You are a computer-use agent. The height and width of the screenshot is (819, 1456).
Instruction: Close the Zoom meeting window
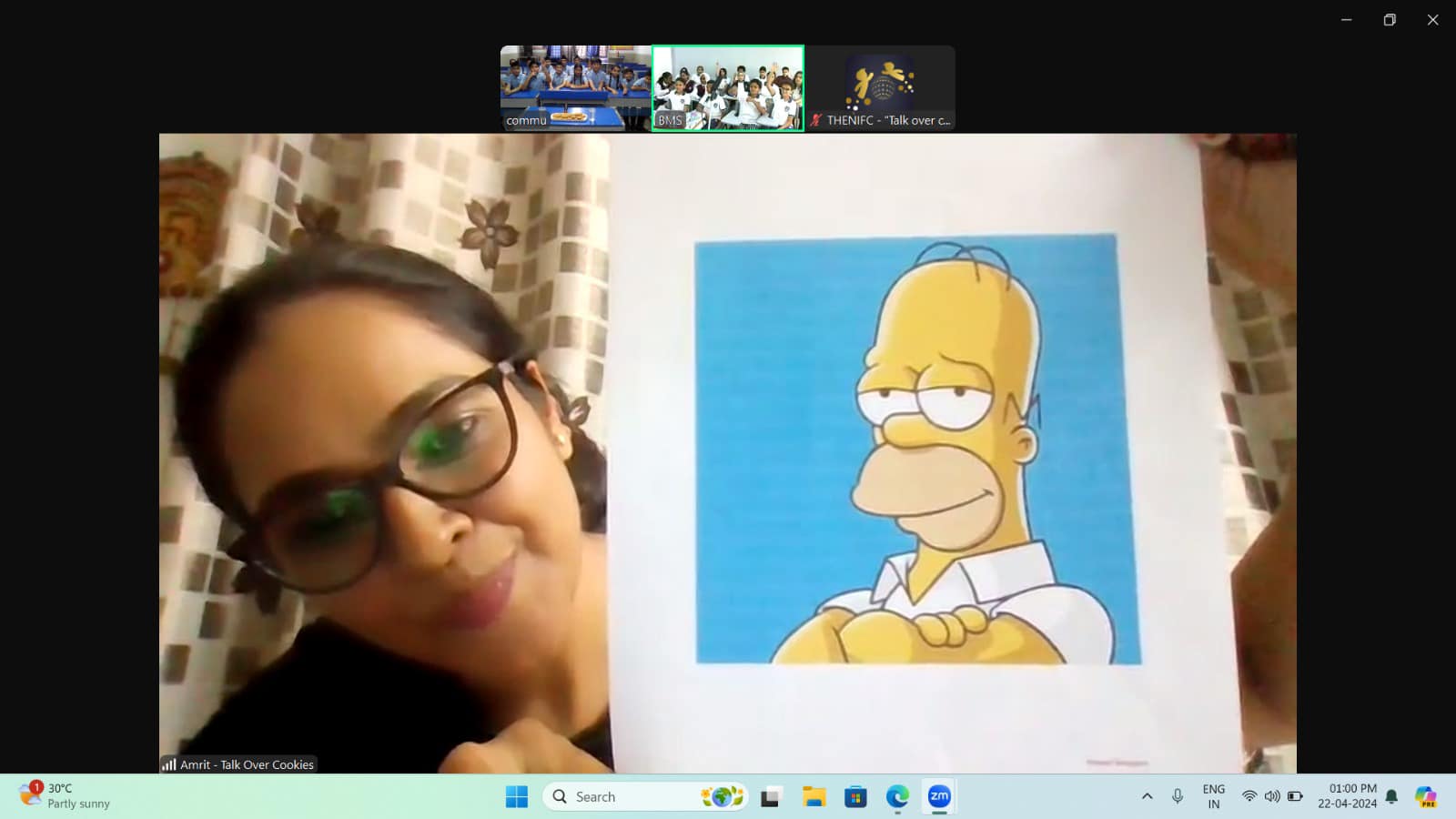[x=1432, y=20]
